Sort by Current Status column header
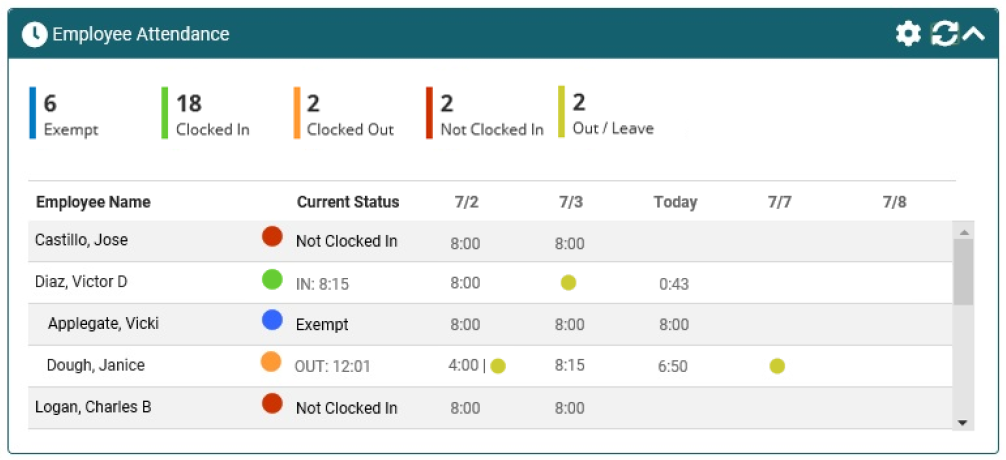This screenshot has width=1006, height=460. 348,202
